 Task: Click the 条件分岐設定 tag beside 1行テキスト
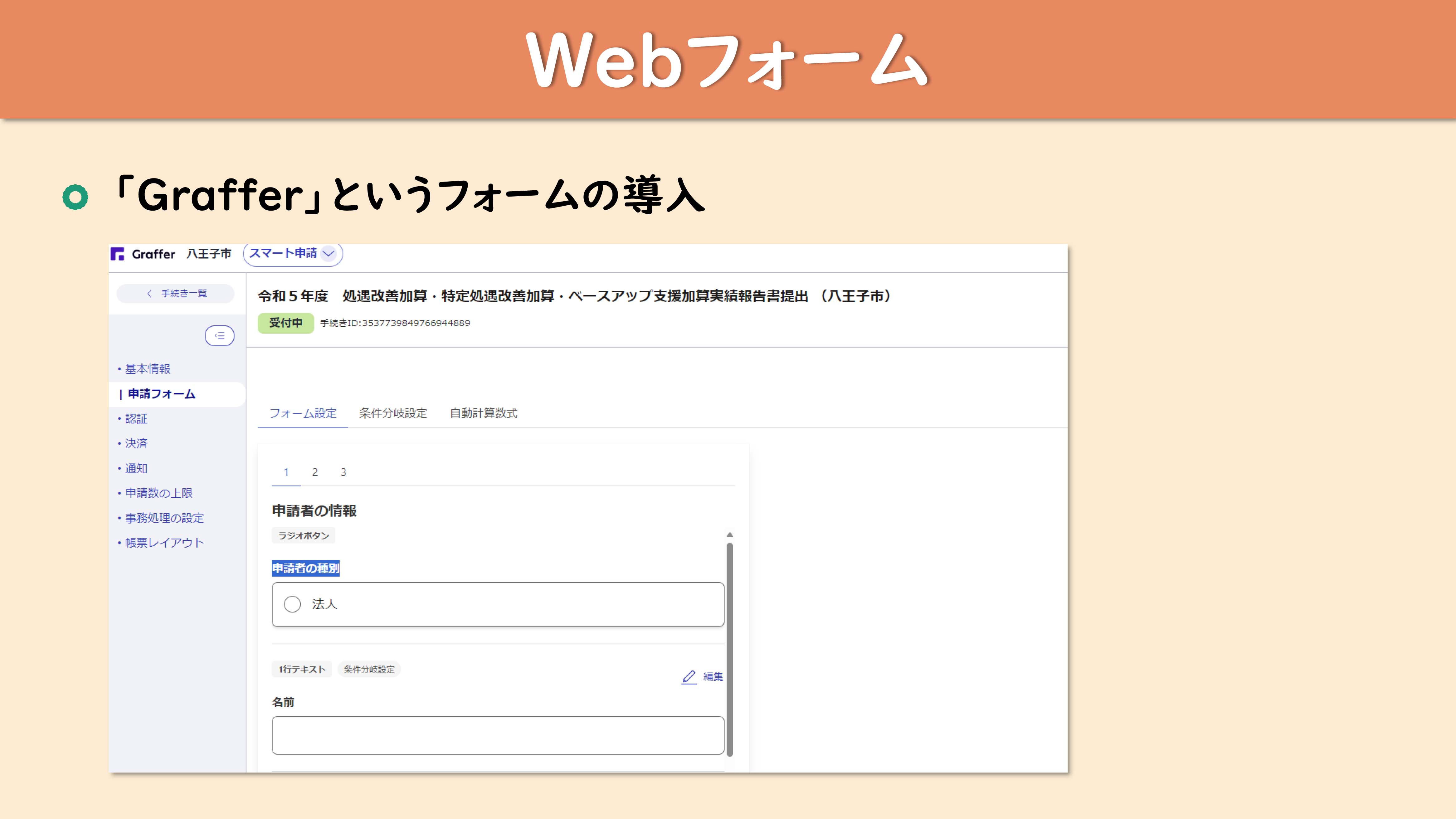point(369,669)
